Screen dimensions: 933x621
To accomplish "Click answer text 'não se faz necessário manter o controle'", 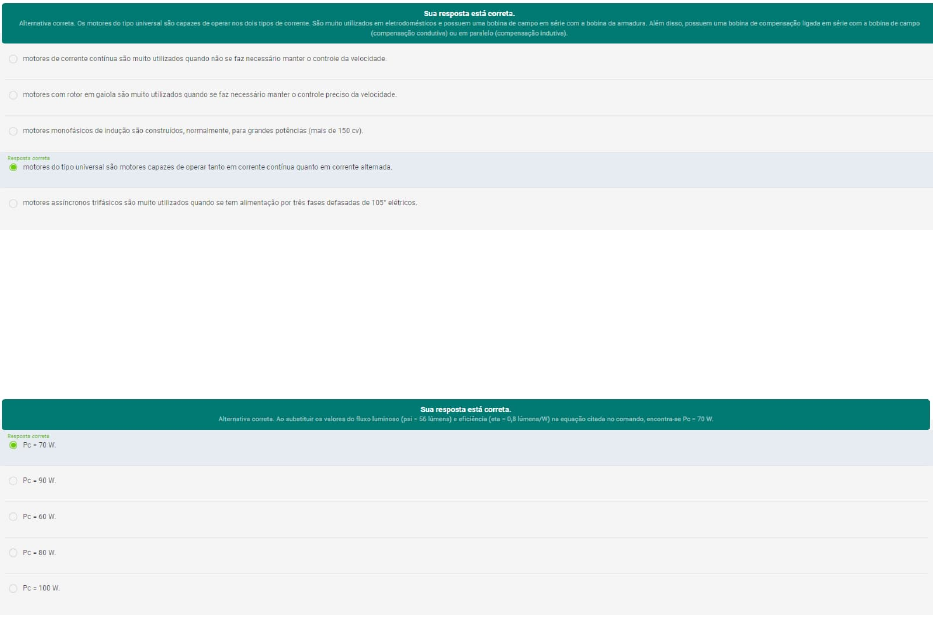I will (x=204, y=59).
